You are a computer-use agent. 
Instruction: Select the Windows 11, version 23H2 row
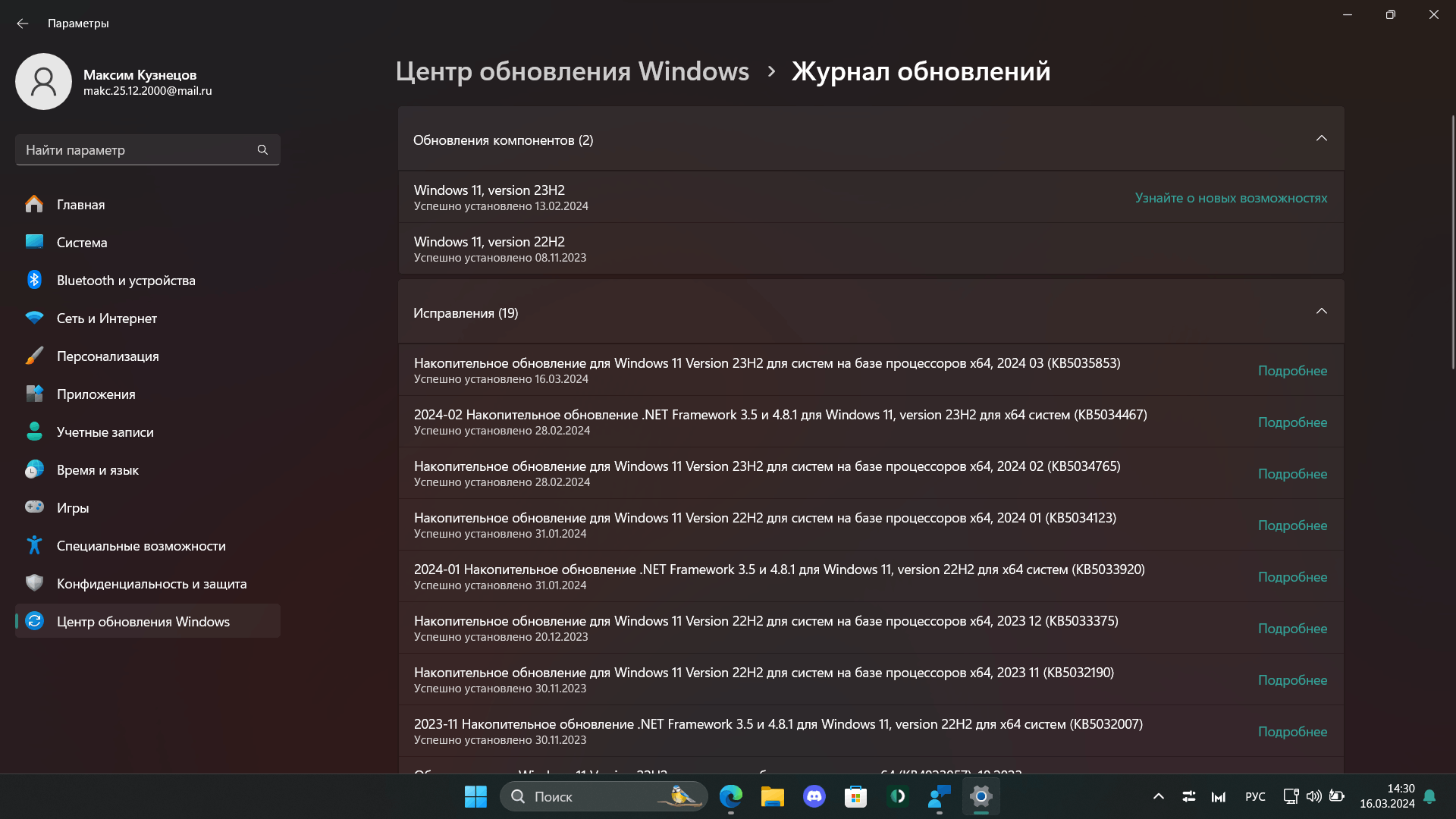point(871,197)
